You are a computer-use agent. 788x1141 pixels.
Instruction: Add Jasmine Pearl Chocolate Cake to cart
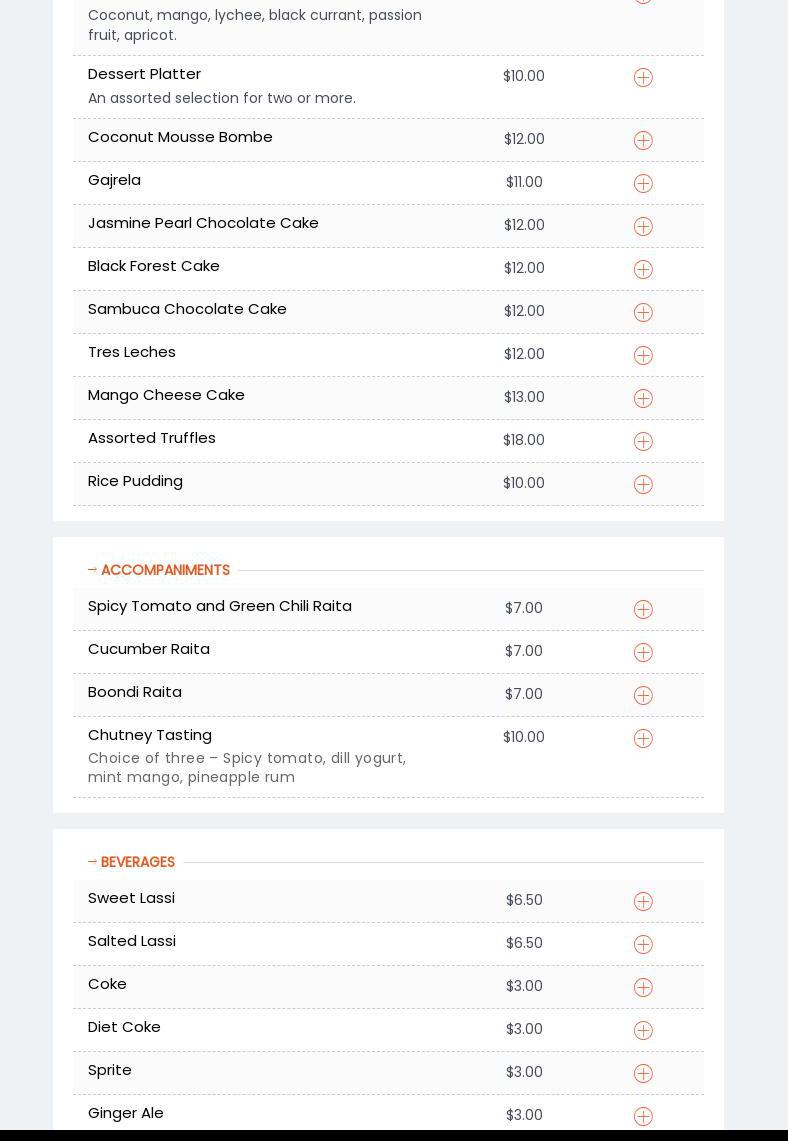pyautogui.click(x=643, y=227)
